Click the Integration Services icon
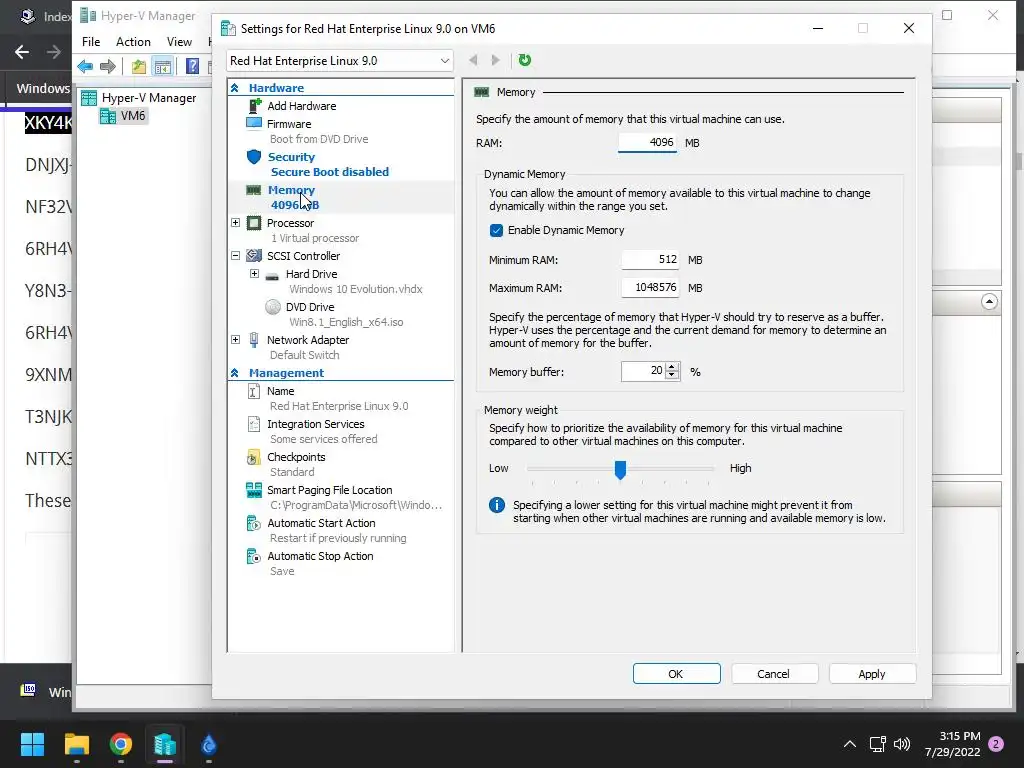The image size is (1024, 768). tap(254, 424)
